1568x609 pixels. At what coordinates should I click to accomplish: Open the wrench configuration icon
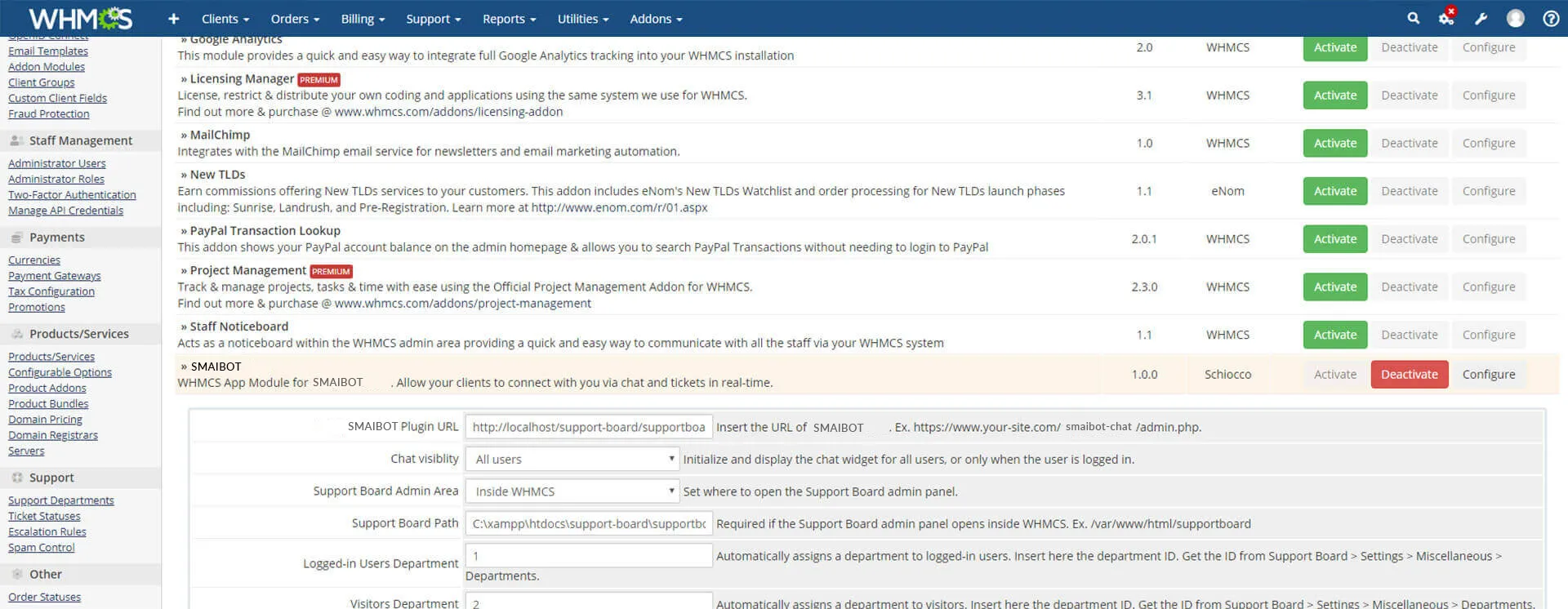1481,19
